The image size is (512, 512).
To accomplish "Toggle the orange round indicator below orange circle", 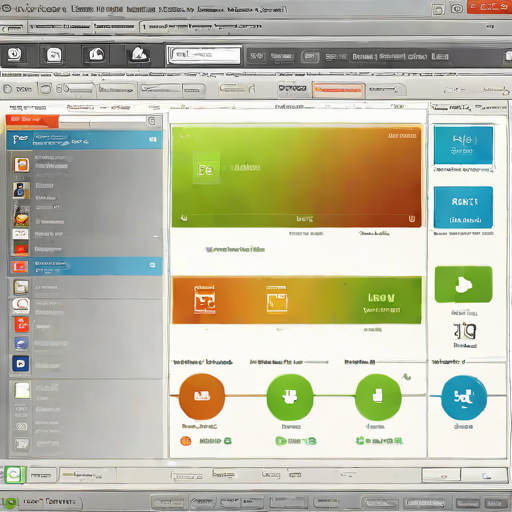I will 186,441.
